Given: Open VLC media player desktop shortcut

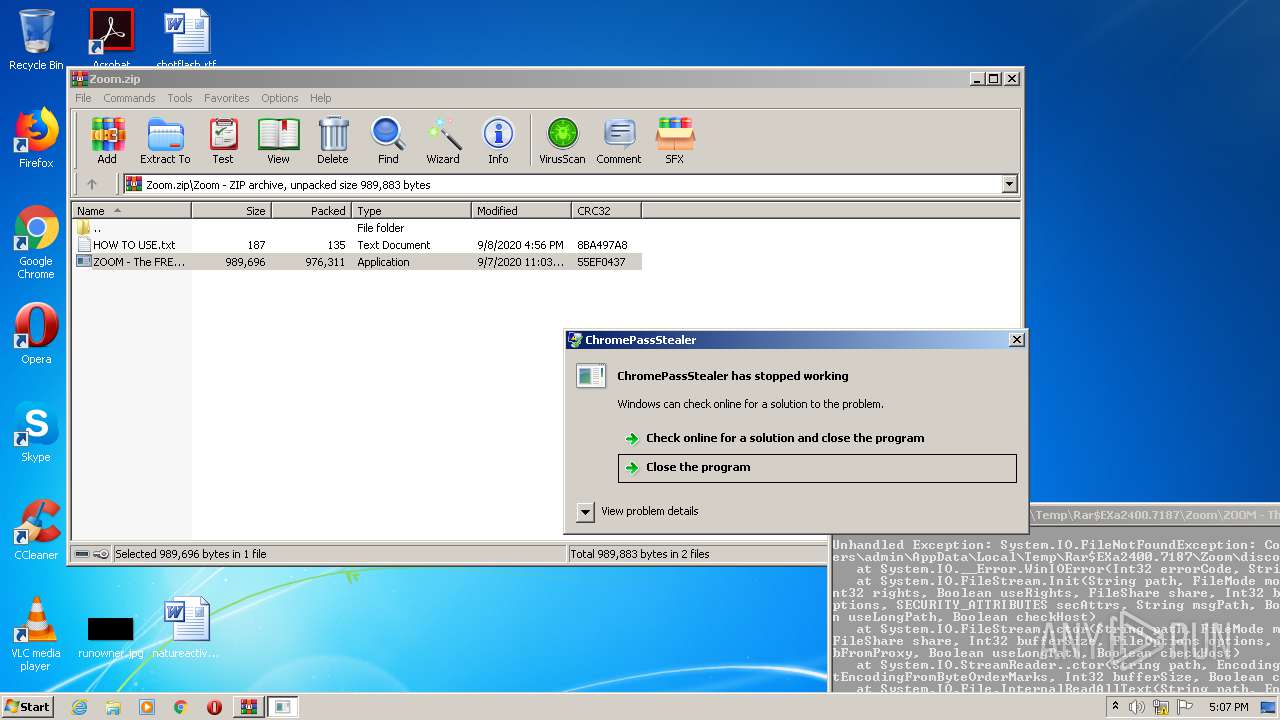Looking at the screenshot, I should [36, 634].
